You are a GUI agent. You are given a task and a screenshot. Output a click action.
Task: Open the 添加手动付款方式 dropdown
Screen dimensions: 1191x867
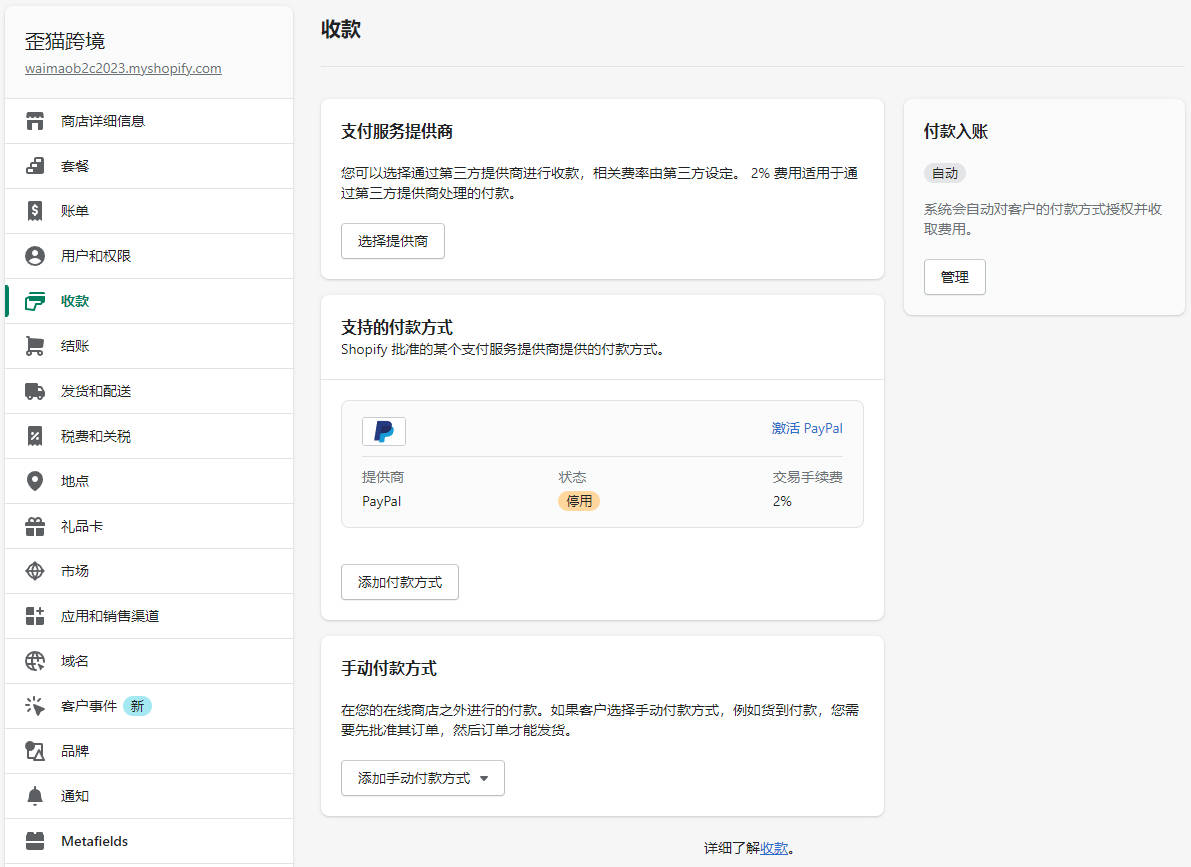point(422,778)
